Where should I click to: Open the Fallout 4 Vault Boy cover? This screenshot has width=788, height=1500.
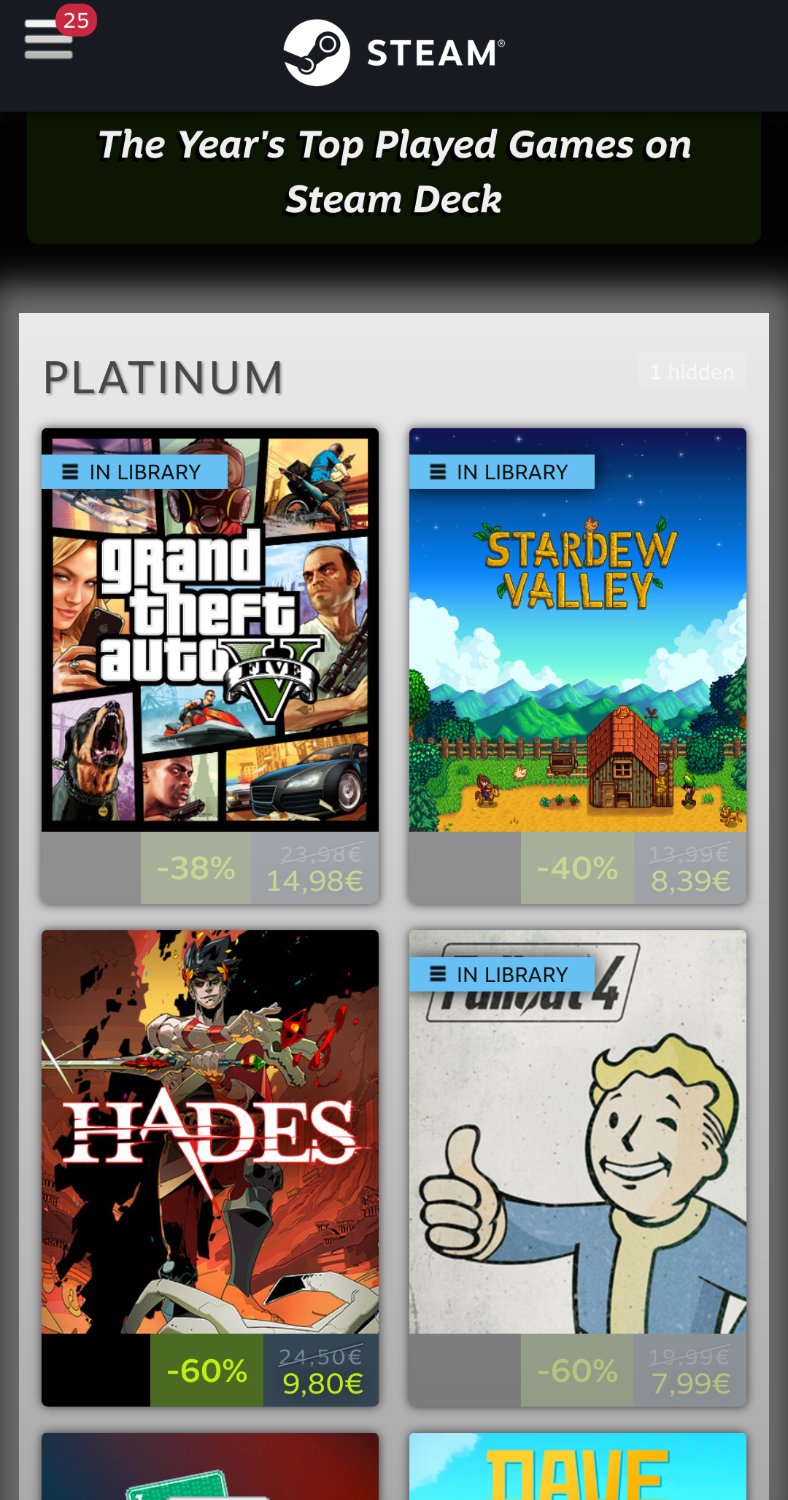(x=578, y=1132)
